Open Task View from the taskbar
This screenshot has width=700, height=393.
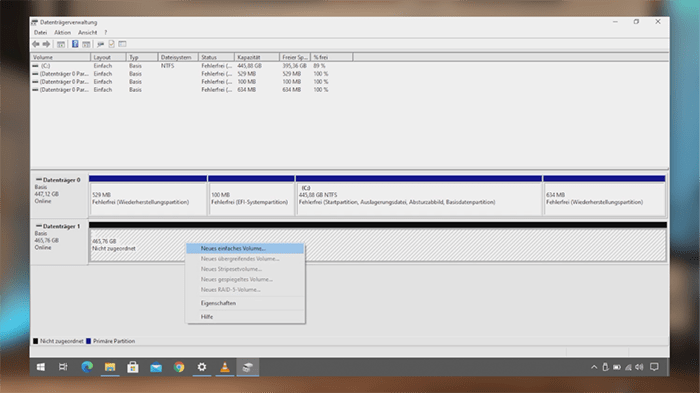[x=63, y=367]
